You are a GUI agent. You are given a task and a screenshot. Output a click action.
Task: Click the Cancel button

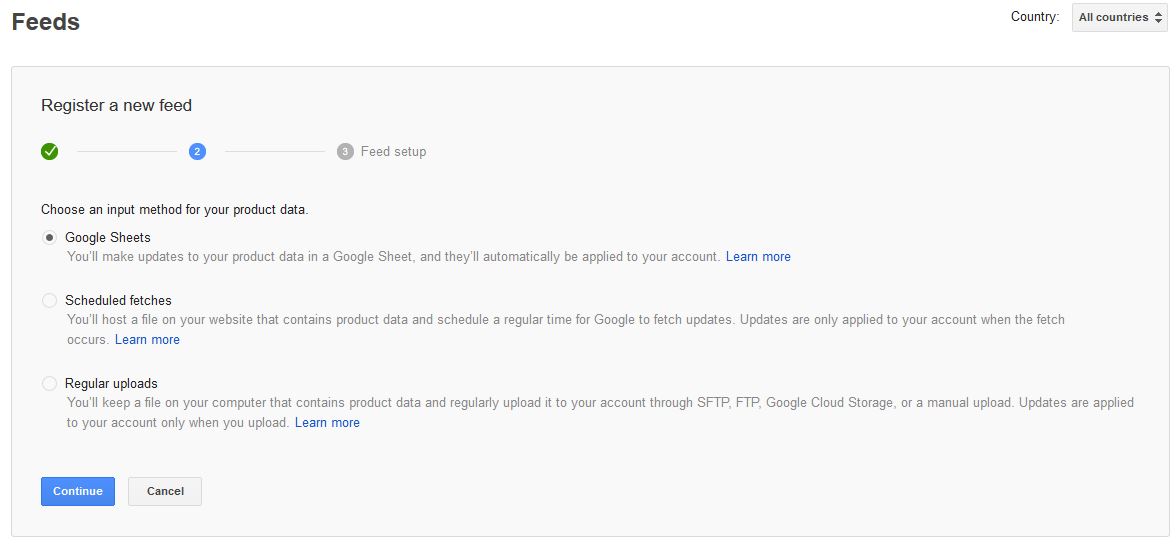[165, 491]
